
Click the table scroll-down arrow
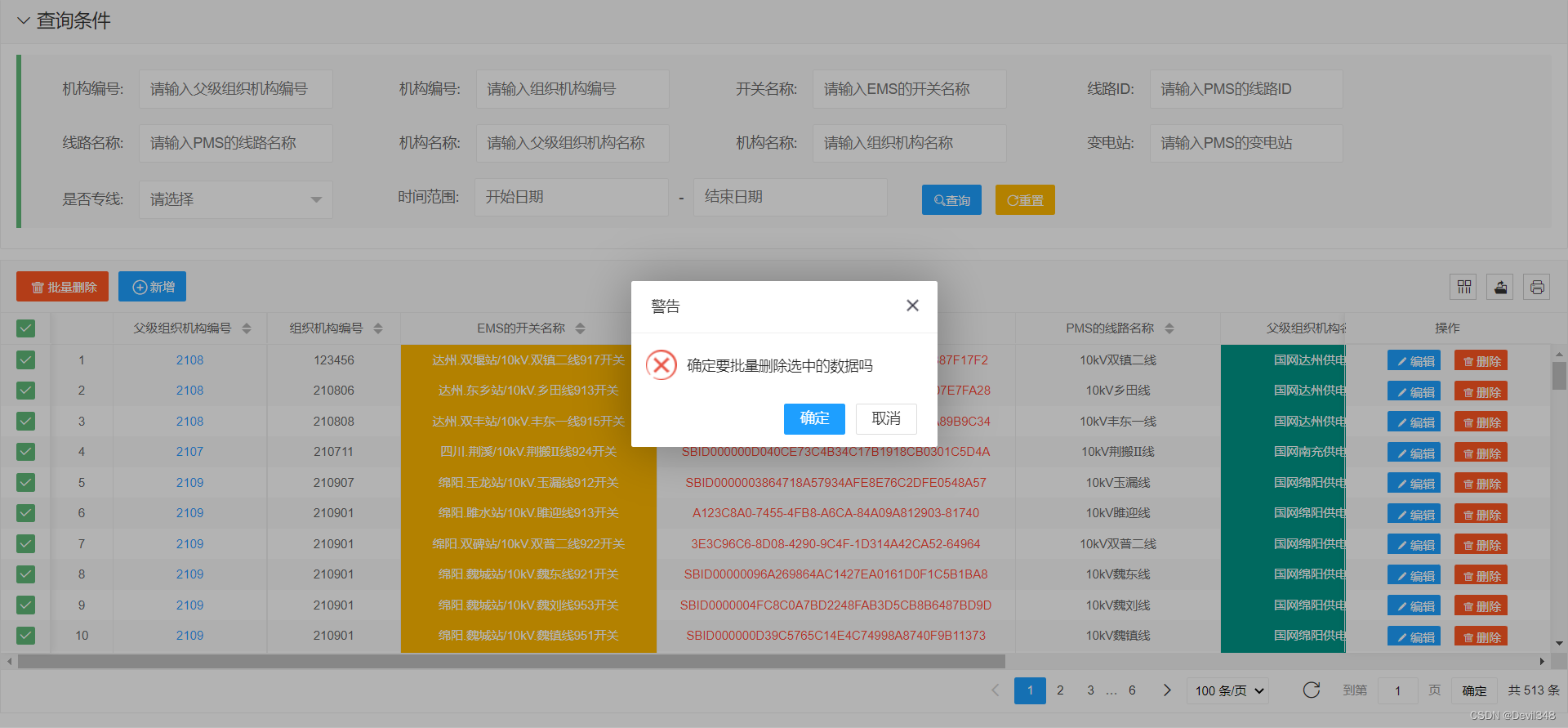(1559, 644)
